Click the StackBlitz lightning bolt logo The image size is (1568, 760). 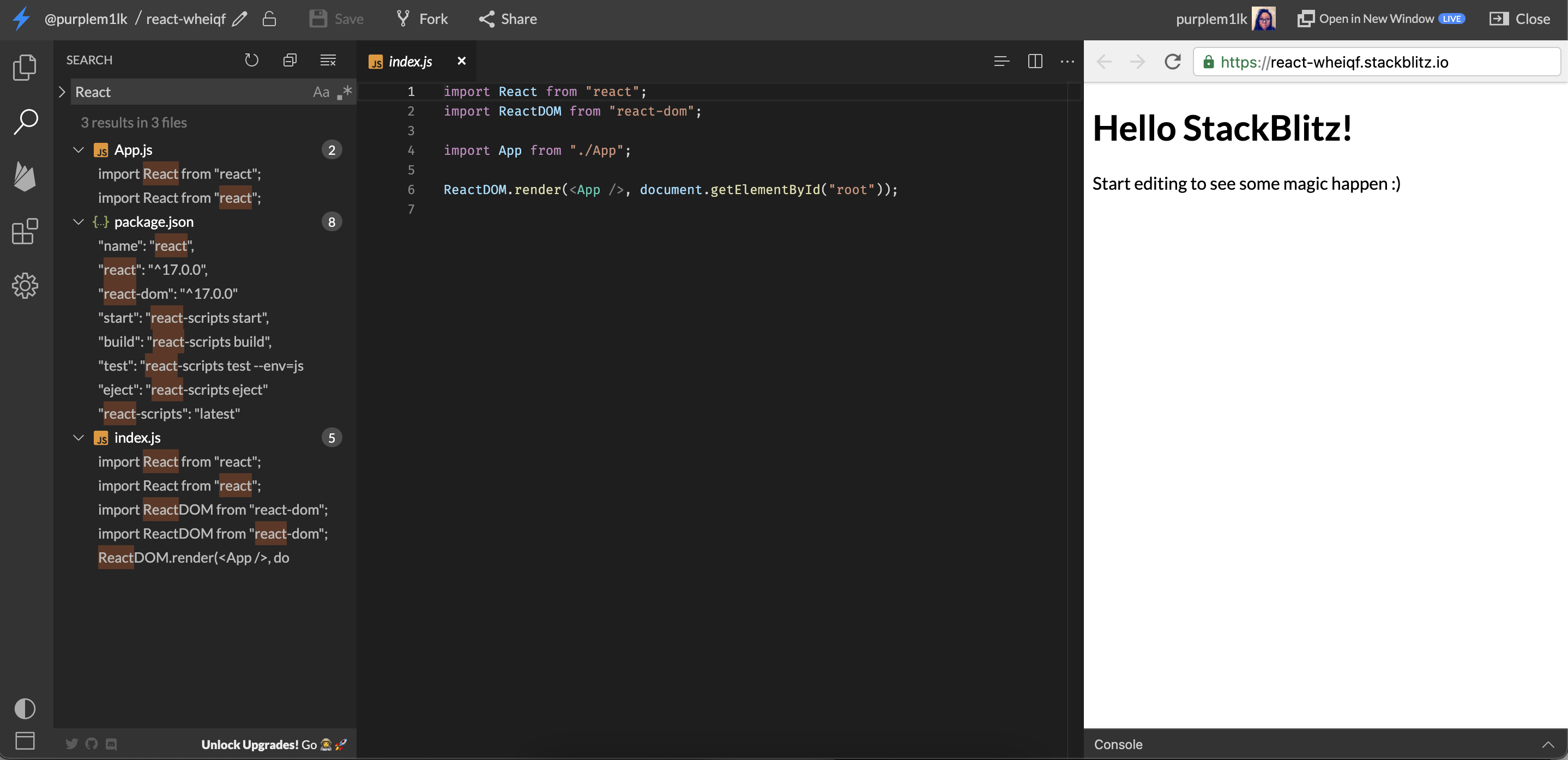(21, 18)
